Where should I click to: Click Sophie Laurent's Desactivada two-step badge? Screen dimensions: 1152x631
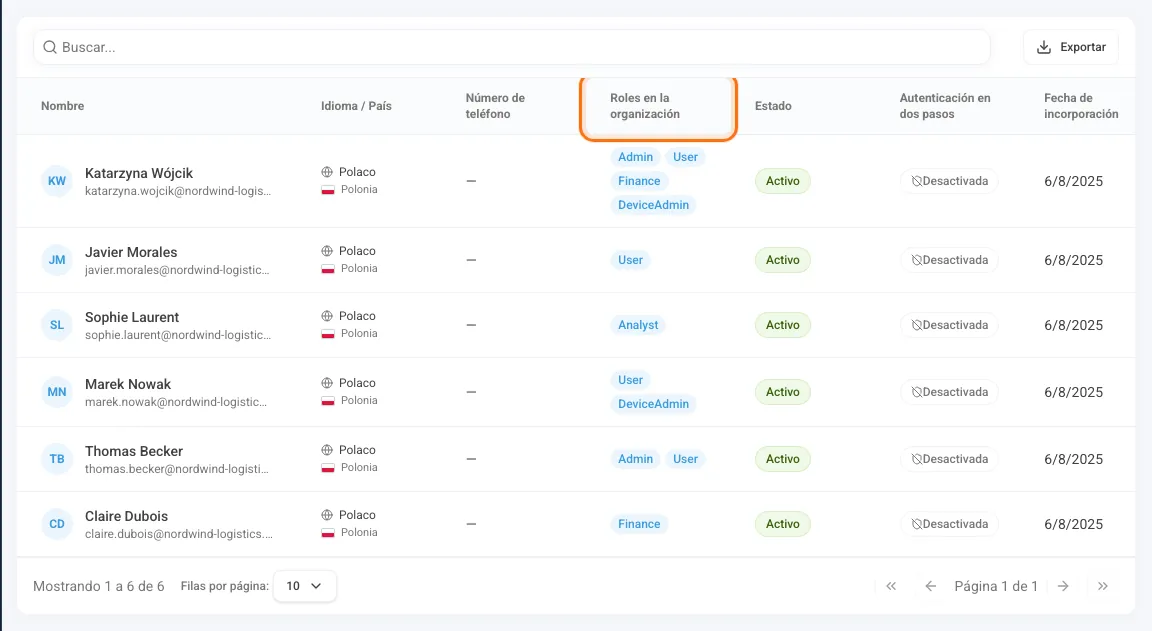949,325
